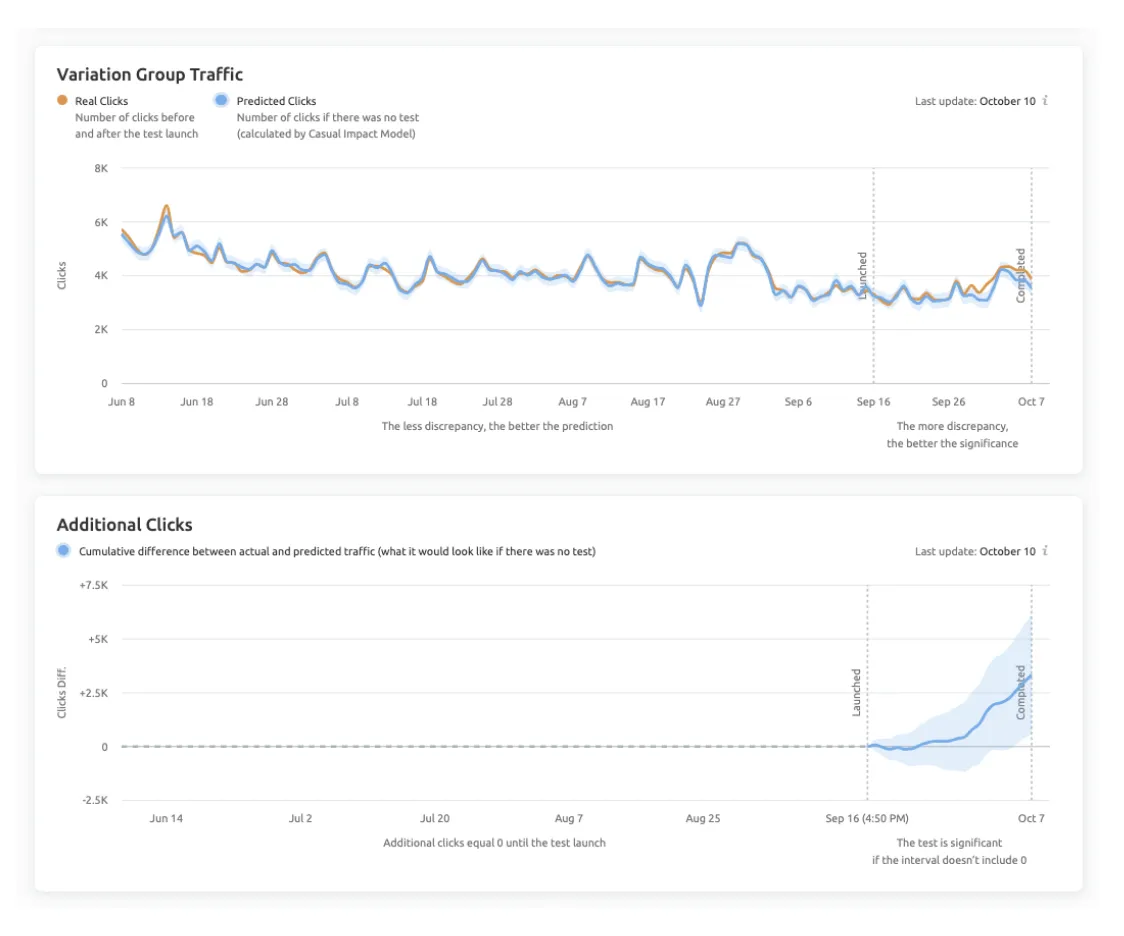
Task: Click the Jun 8 x-axis label
Action: tap(121, 402)
